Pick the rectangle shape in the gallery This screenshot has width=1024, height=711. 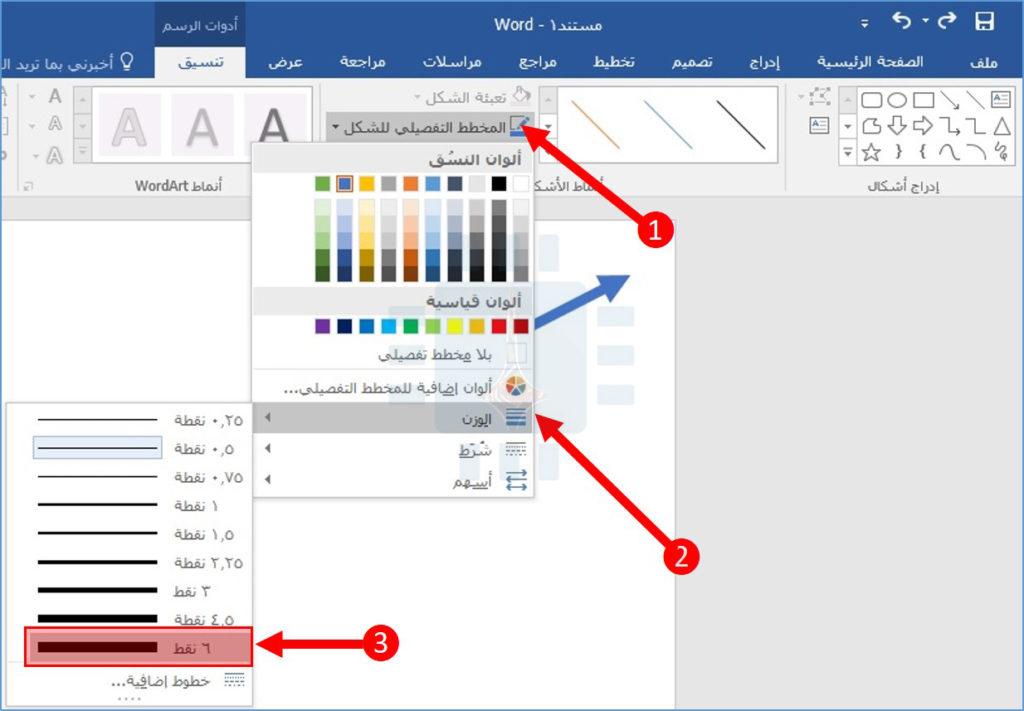(923, 100)
